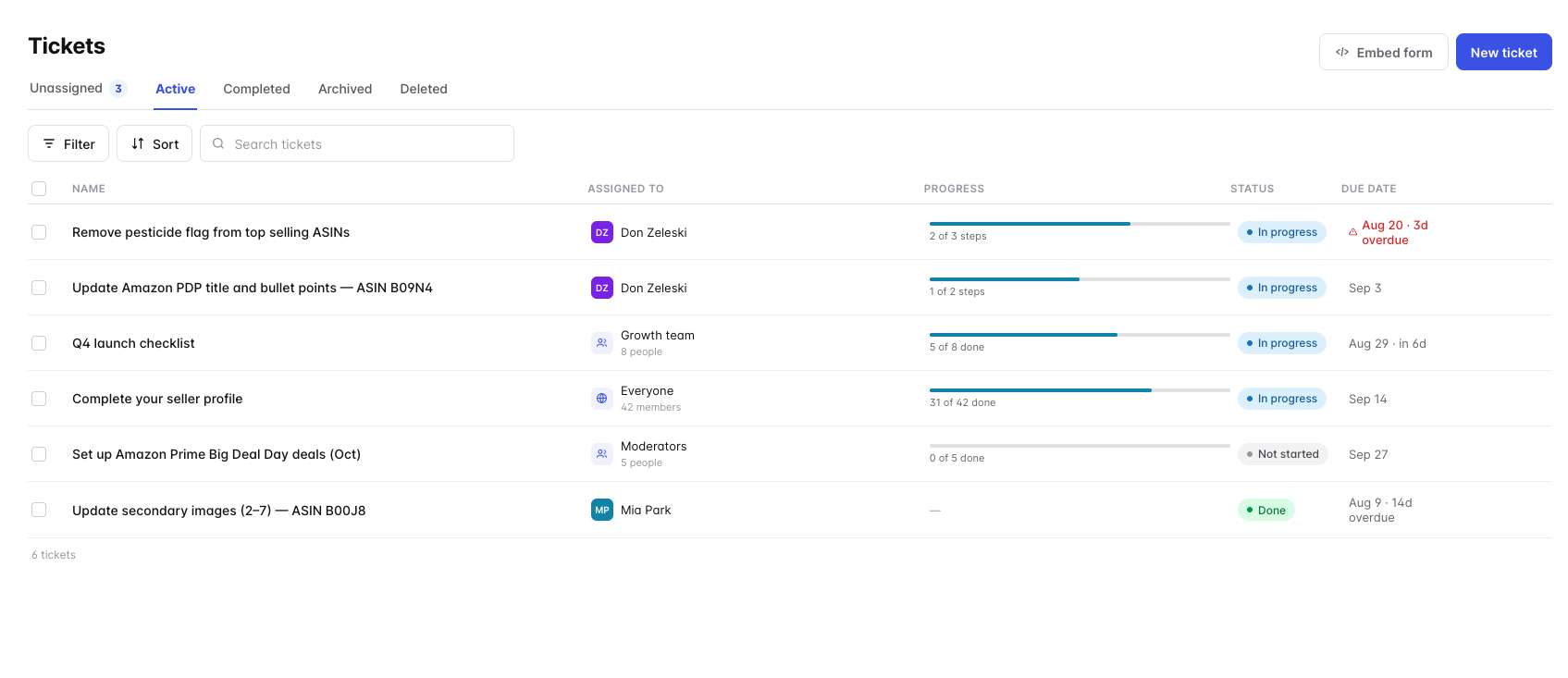Click the unassigned count badge 3
Image resolution: width=1568 pixels, height=678 pixels.
click(118, 89)
